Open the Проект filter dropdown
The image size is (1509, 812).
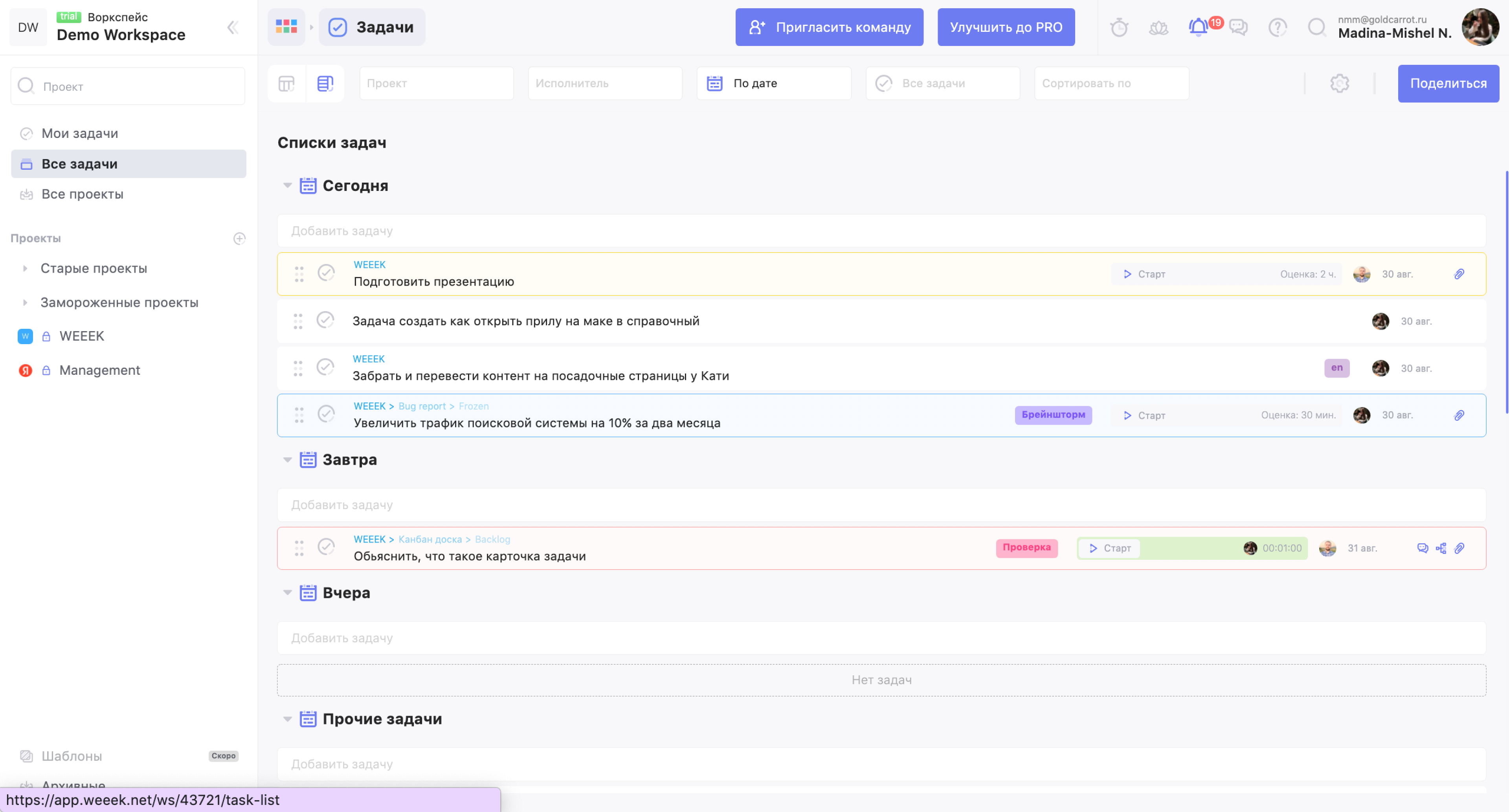(x=436, y=83)
